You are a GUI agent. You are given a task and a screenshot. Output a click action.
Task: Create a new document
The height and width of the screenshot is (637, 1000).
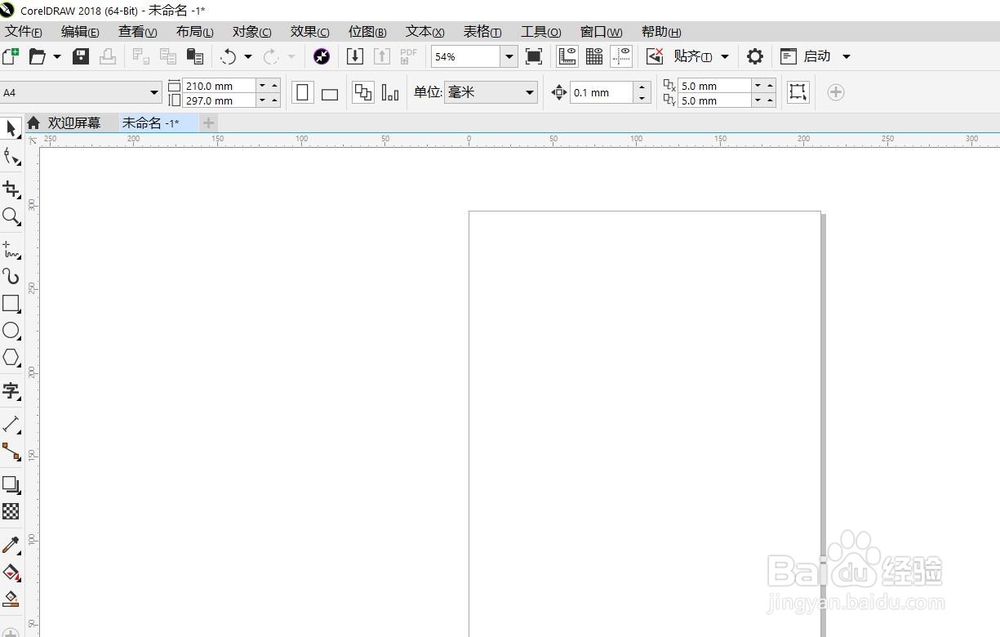coord(11,56)
